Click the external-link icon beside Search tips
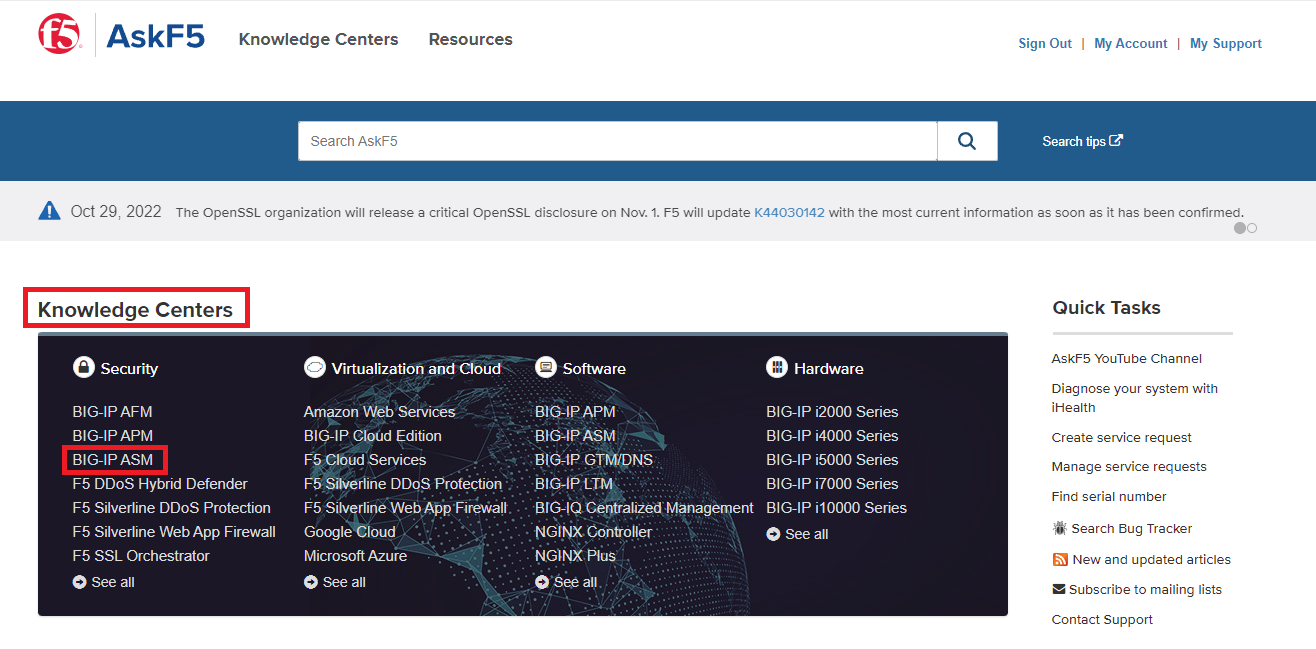 (x=1116, y=141)
